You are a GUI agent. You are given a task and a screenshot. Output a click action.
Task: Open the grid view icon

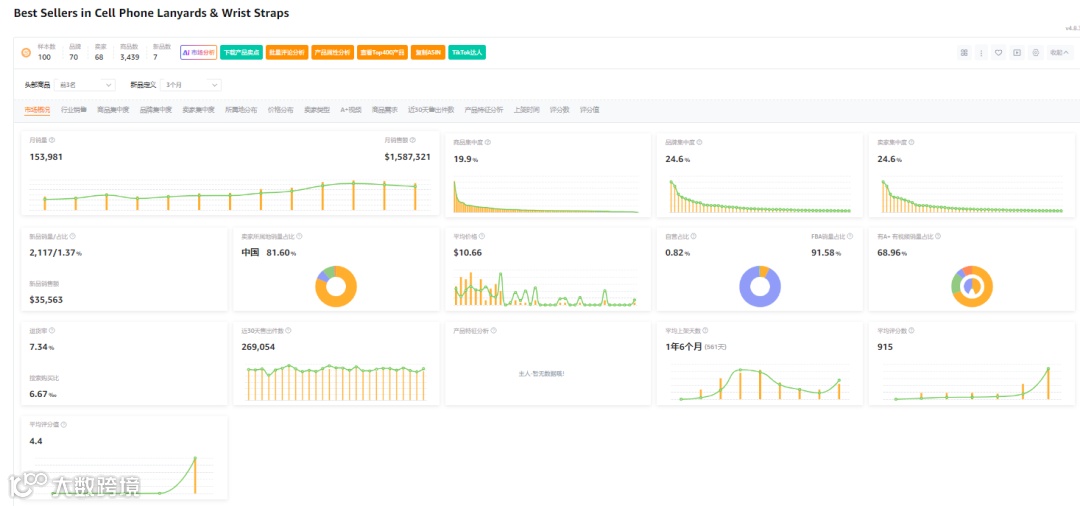964,52
